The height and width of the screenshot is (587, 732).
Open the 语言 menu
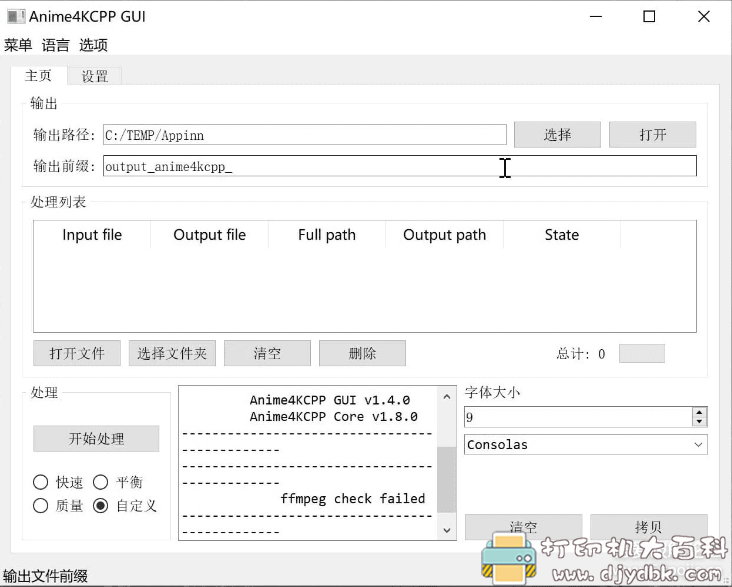(56, 45)
